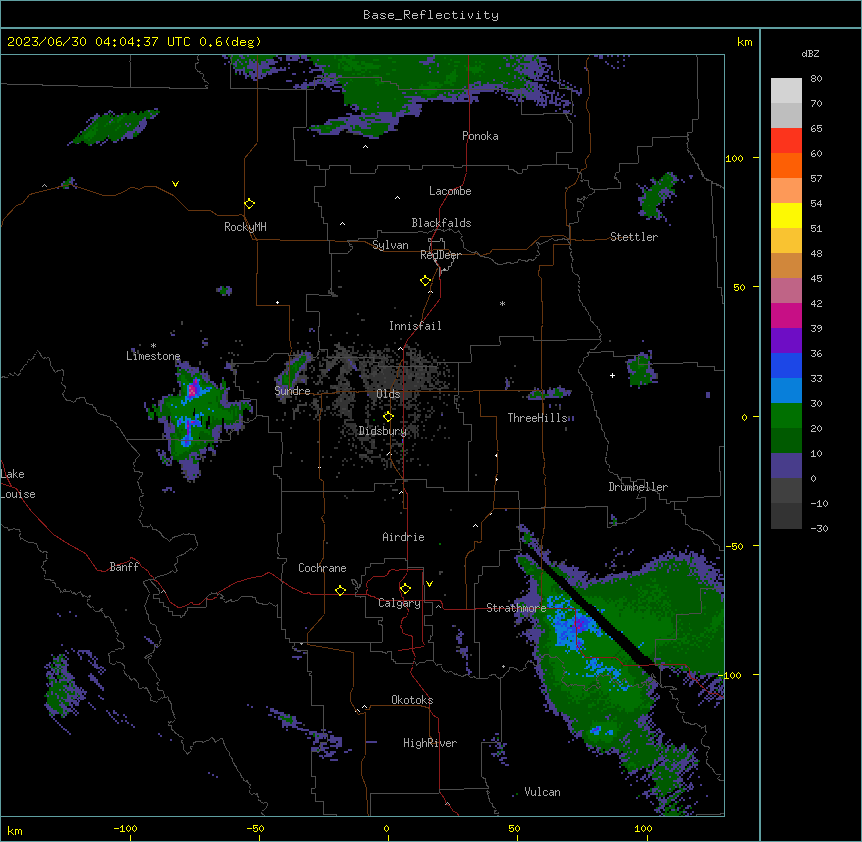862x842 pixels.
Task: Click the yellow diamond marker below RedDeer
Action: click(426, 281)
